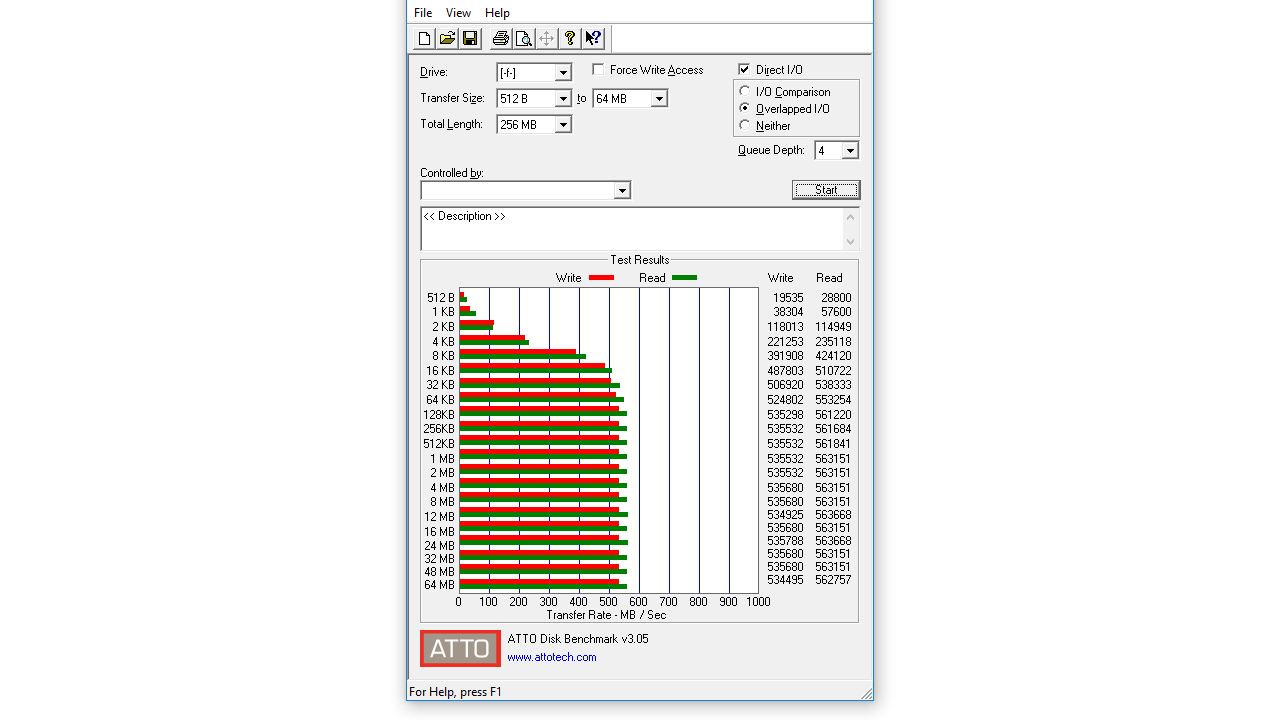Click the 500 axis tick label
The height and width of the screenshot is (720, 1280).
pos(608,602)
